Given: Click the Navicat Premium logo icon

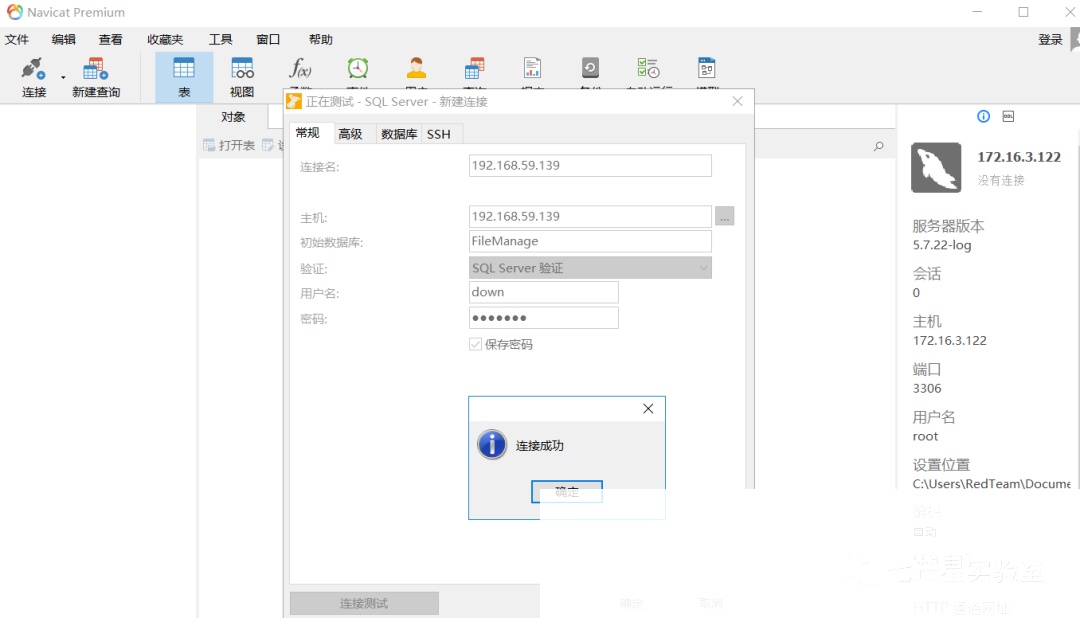Looking at the screenshot, I should 14,12.
